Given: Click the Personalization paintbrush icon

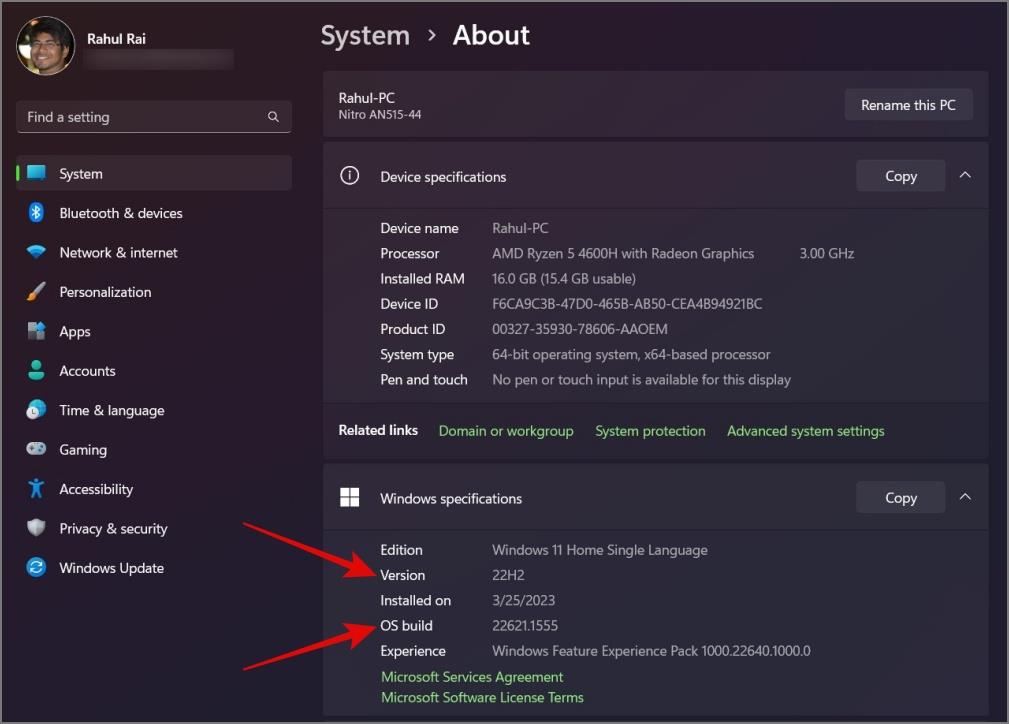Looking at the screenshot, I should [36, 292].
